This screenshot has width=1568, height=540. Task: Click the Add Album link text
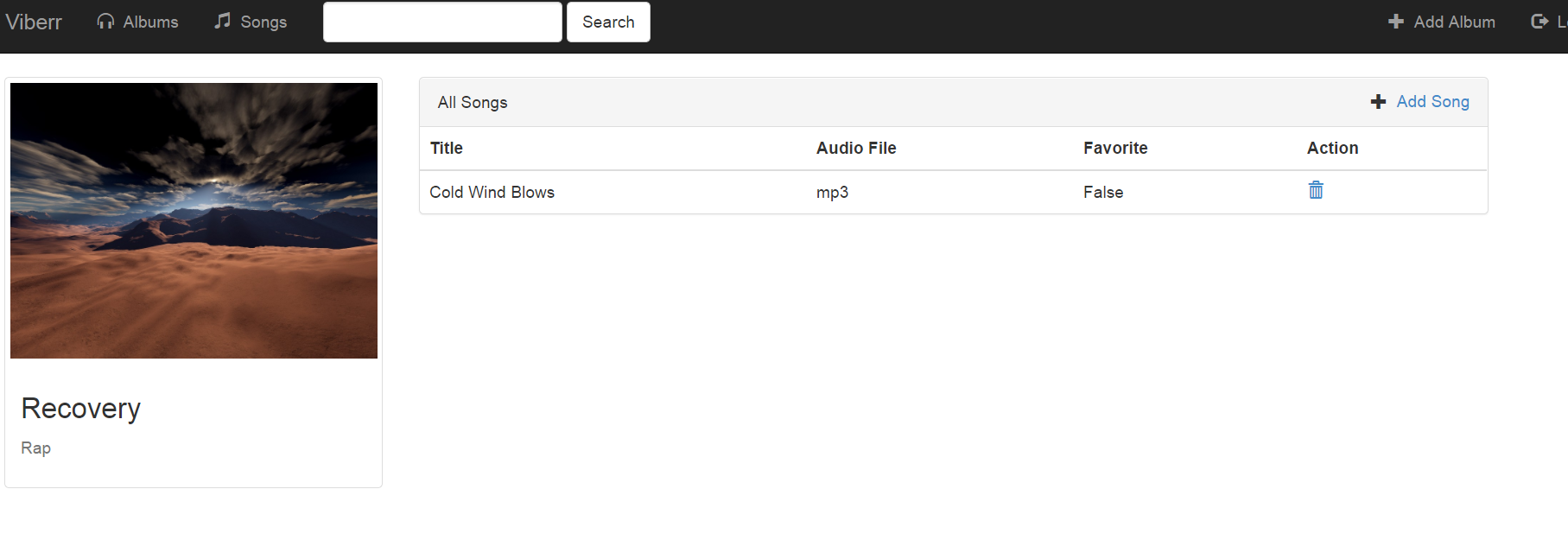pos(1454,22)
